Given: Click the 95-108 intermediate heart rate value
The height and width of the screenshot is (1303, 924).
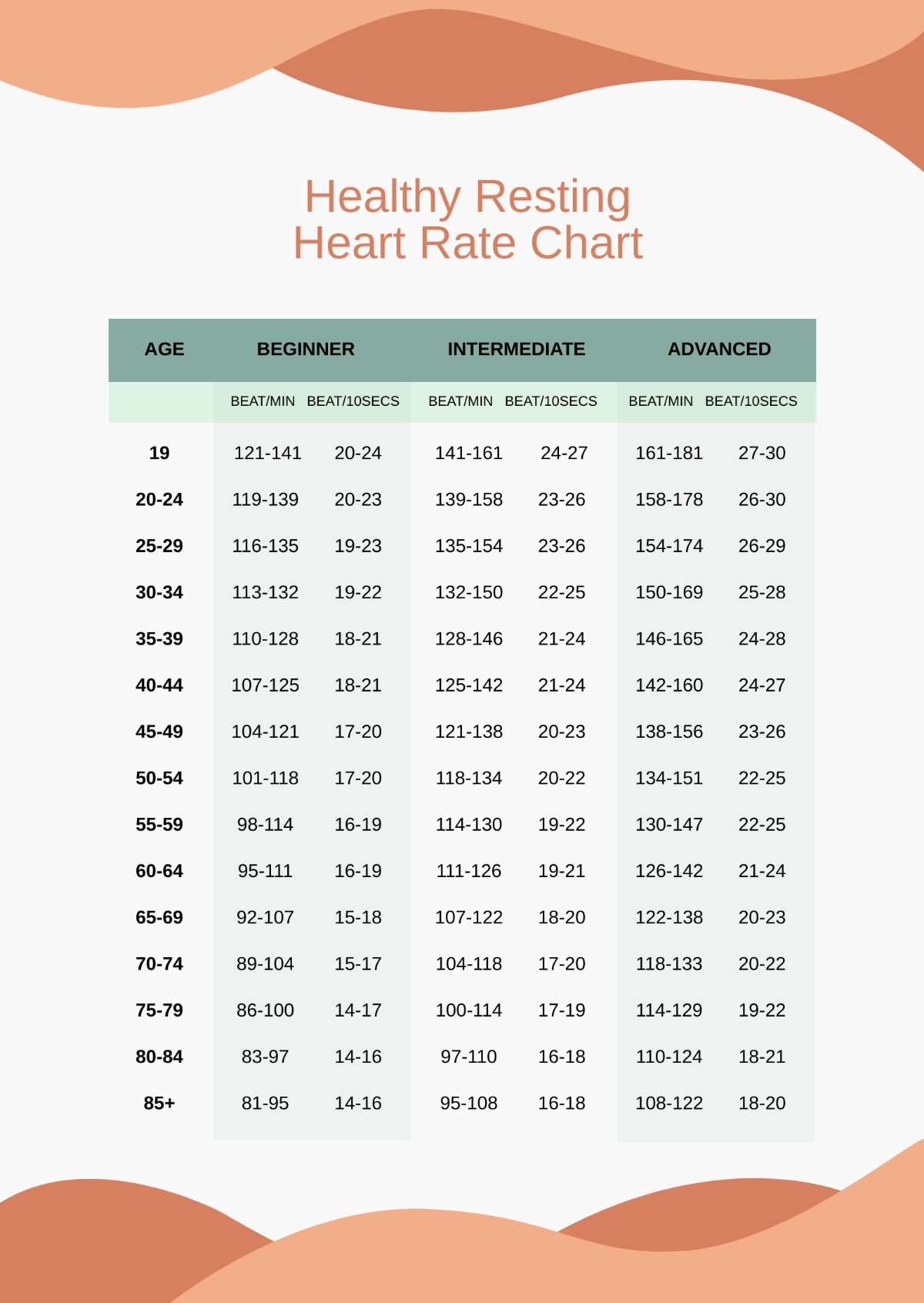Looking at the screenshot, I should 468,1103.
